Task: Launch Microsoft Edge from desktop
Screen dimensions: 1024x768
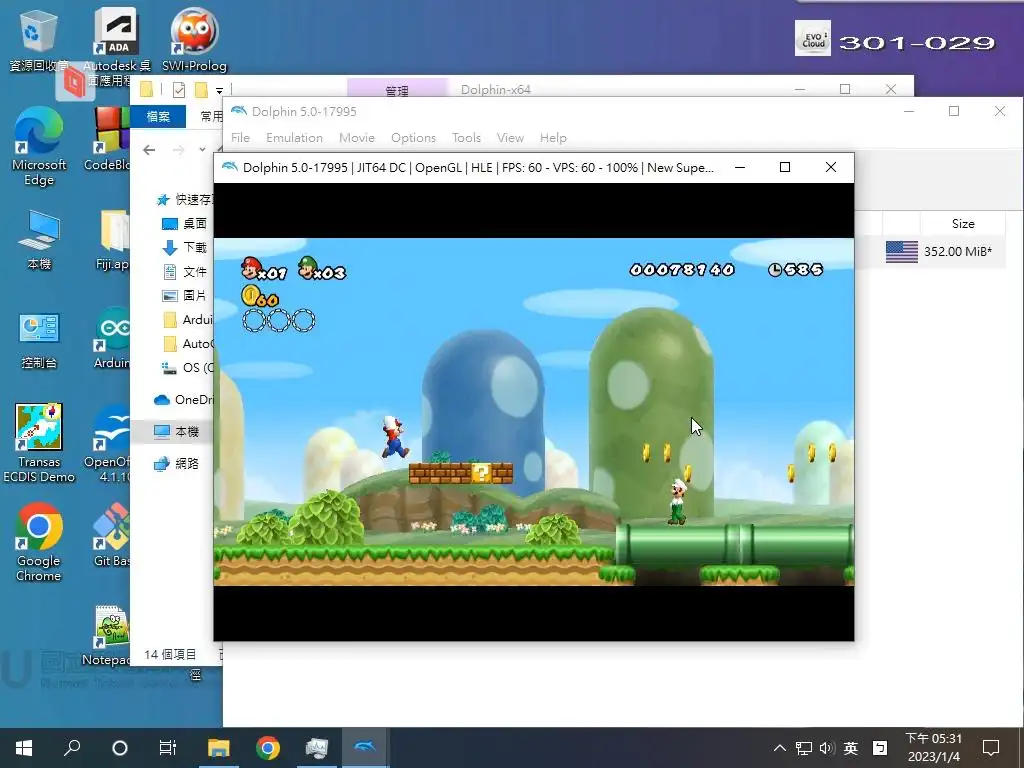Action: coord(39,146)
